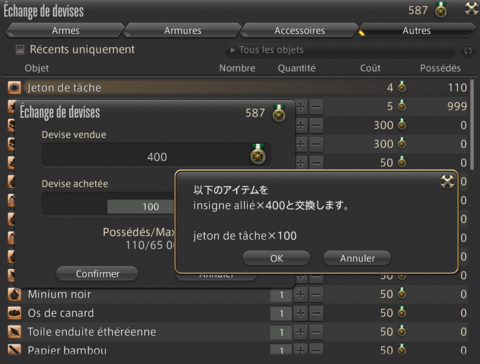Viewport: 480px width, 364px height.
Task: Select the Autres tab
Action: point(416,30)
